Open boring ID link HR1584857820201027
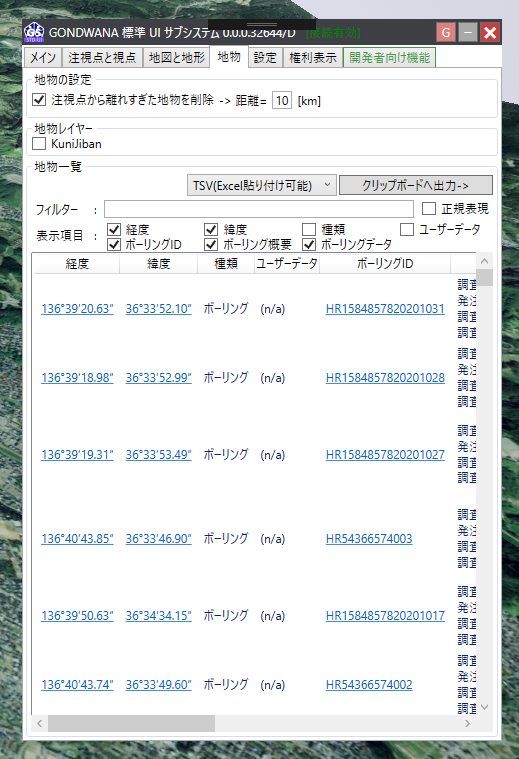 point(385,455)
